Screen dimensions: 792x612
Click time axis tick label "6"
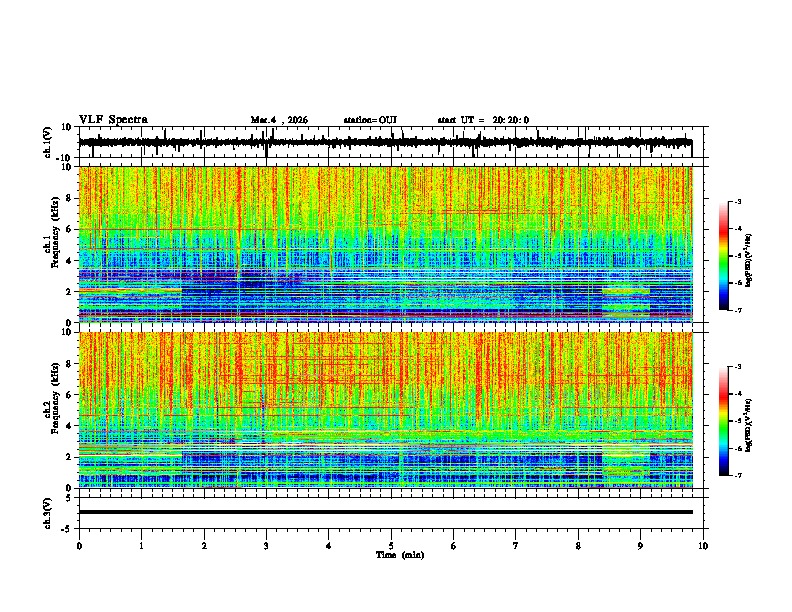(454, 546)
